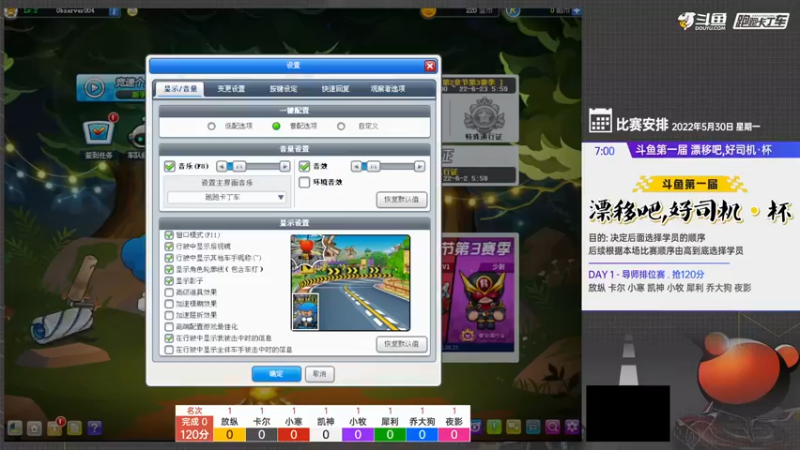This screenshot has width=800, height=450.
Task: Click 放纵's score cell in the scoreboard
Action: (x=230, y=435)
